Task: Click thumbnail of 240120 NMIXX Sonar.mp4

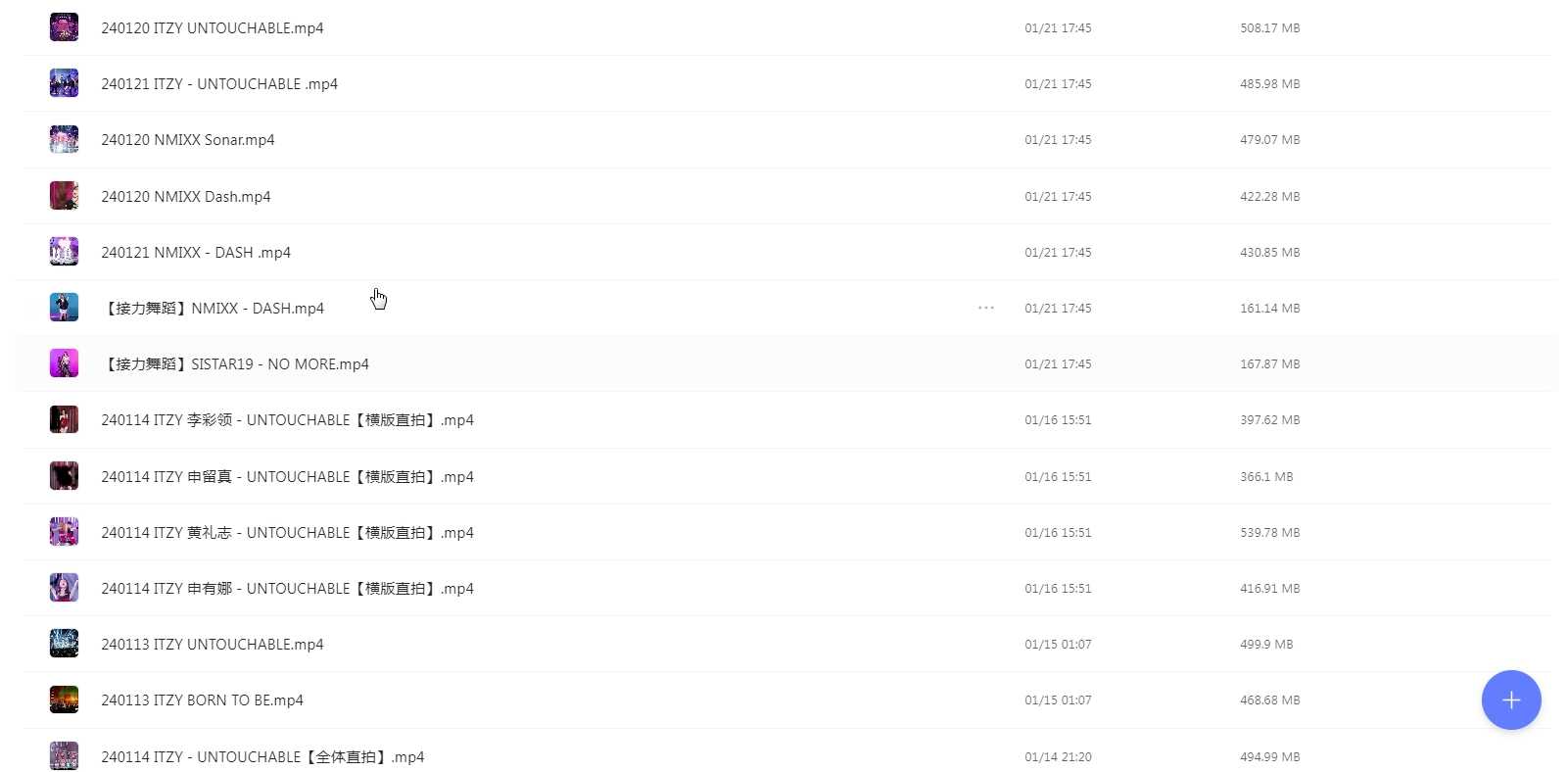Action: pos(64,139)
